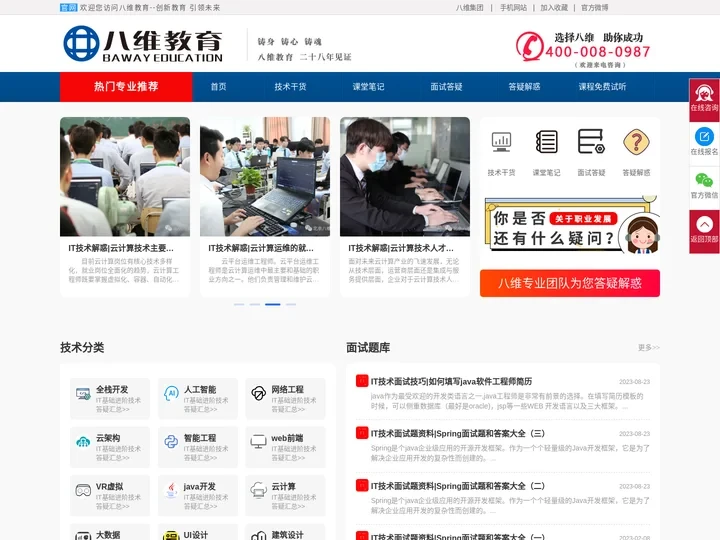Screen dimensions: 720x540
Task: Click the 智能工程 Python category icon
Action: (x=171, y=442)
